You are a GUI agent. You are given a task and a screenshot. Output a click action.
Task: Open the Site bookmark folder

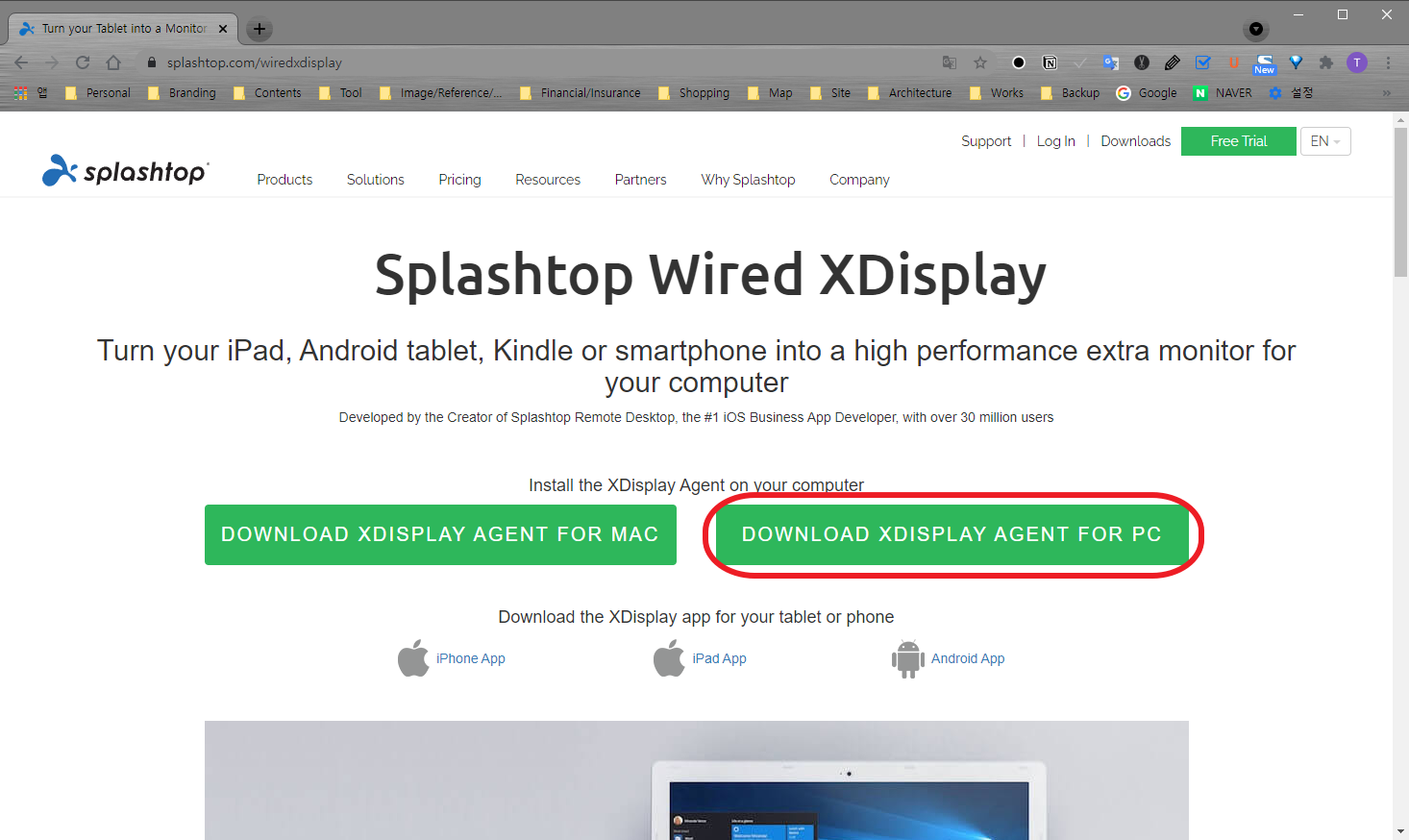pos(830,93)
